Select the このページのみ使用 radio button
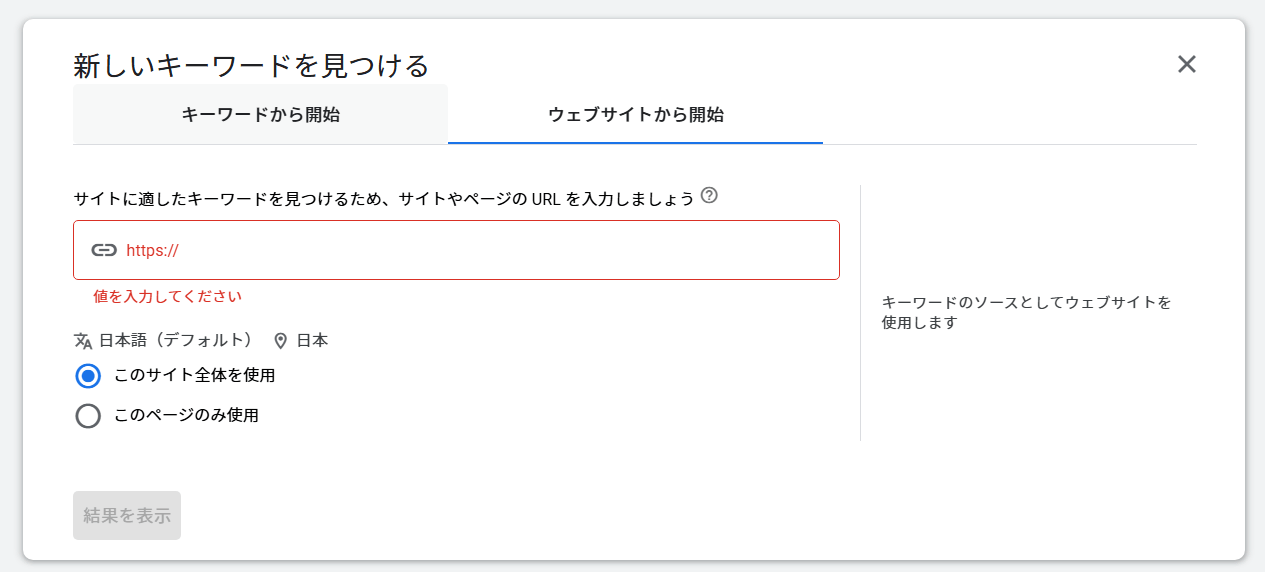 pyautogui.click(x=88, y=415)
